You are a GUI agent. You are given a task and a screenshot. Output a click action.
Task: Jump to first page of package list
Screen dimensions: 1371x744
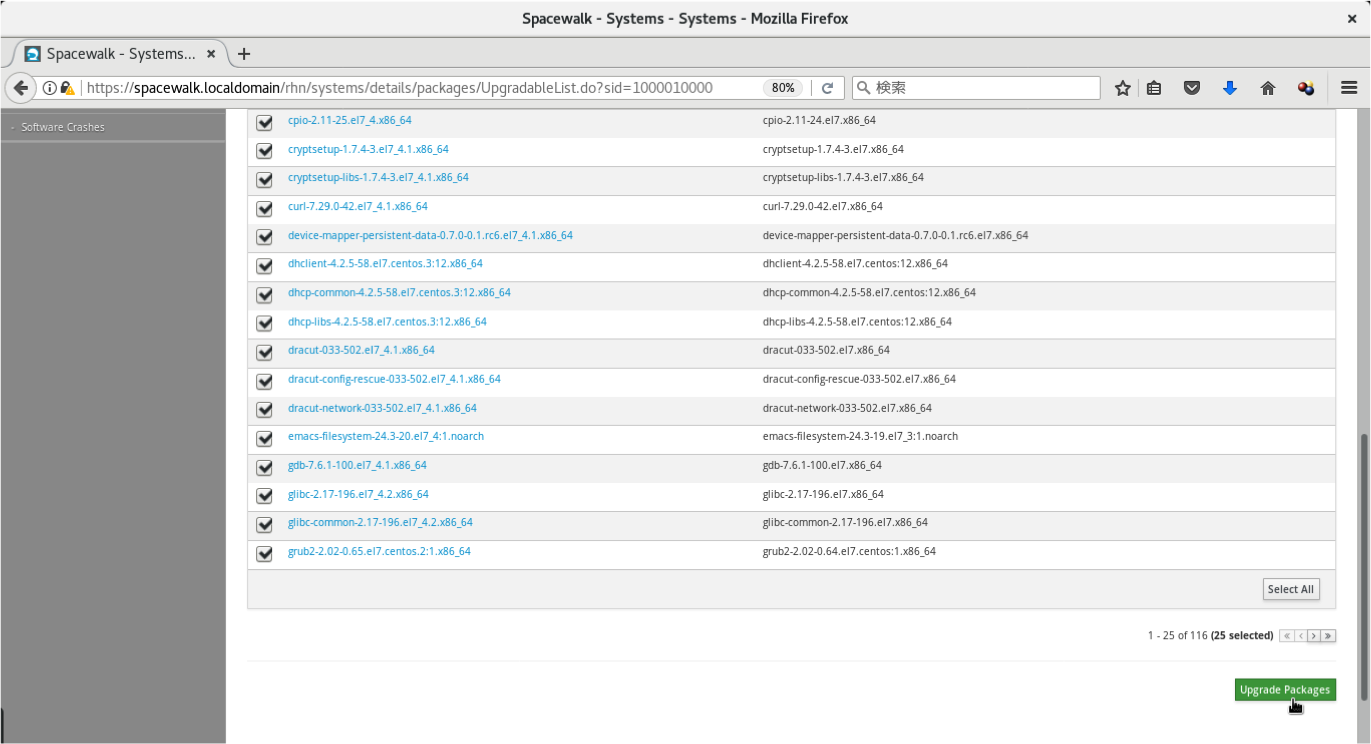[1286, 636]
